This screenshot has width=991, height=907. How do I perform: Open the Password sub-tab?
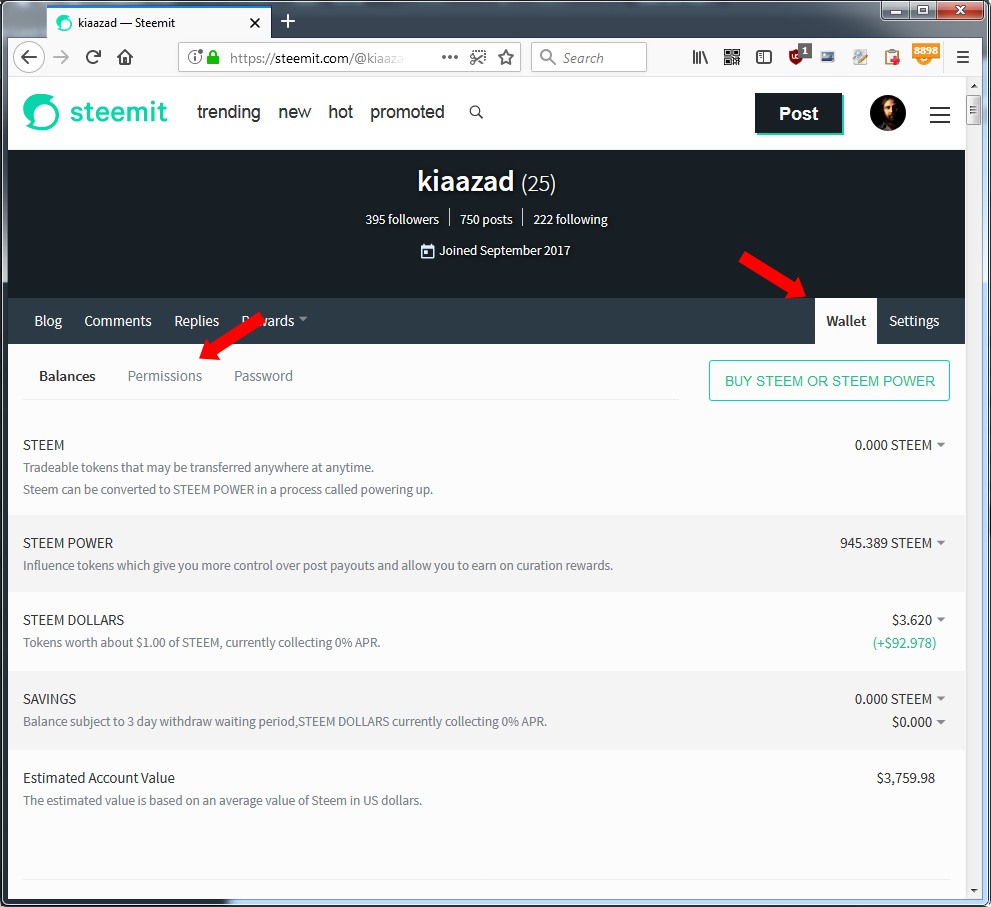pyautogui.click(x=263, y=376)
